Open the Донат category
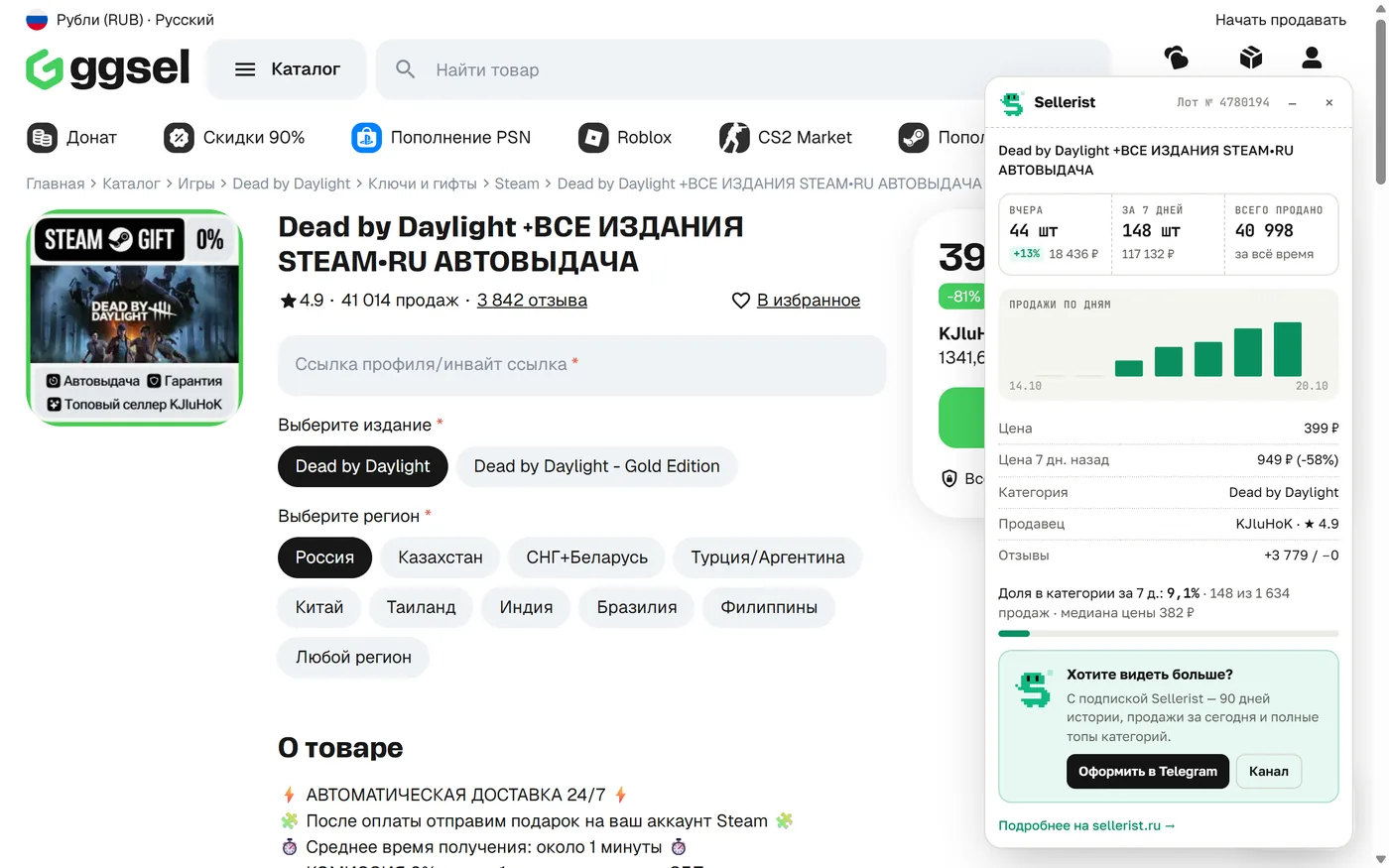This screenshot has width=1389, height=868. click(x=72, y=138)
